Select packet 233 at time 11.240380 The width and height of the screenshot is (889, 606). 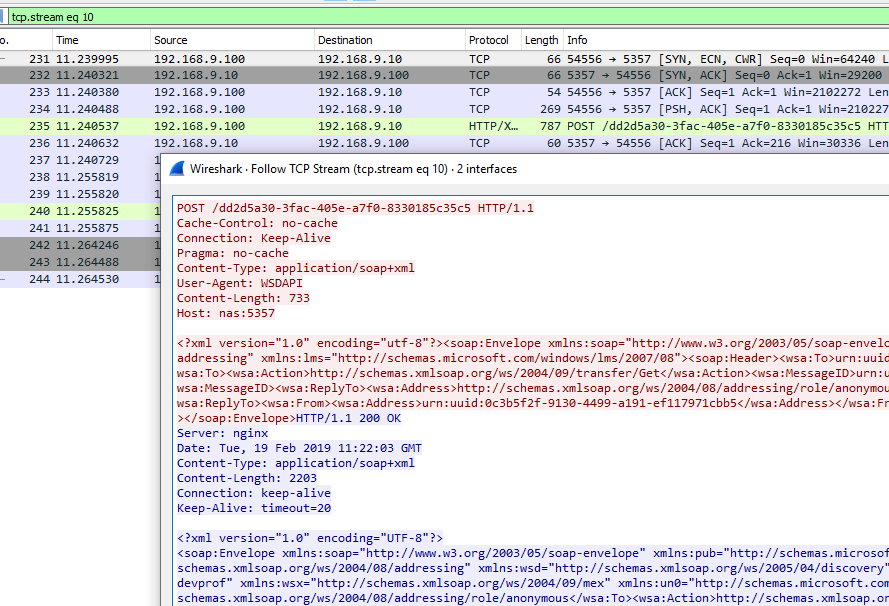coord(444,92)
